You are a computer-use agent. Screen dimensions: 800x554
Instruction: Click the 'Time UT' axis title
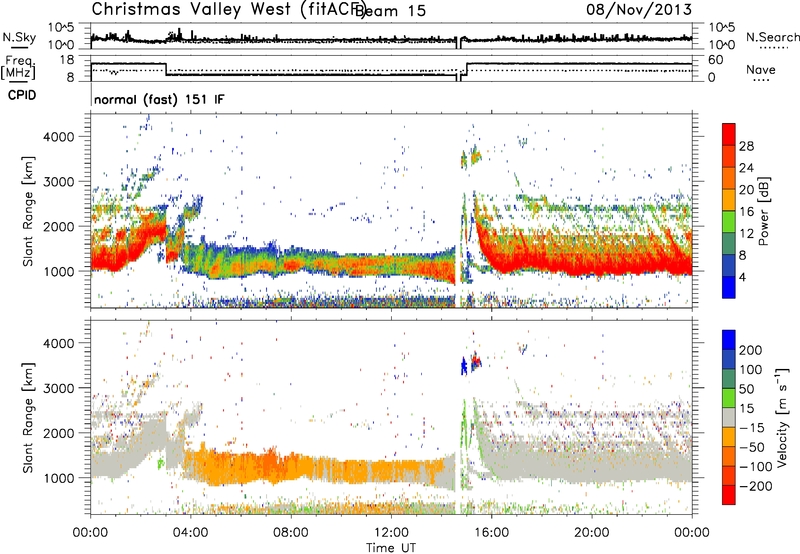[391, 547]
